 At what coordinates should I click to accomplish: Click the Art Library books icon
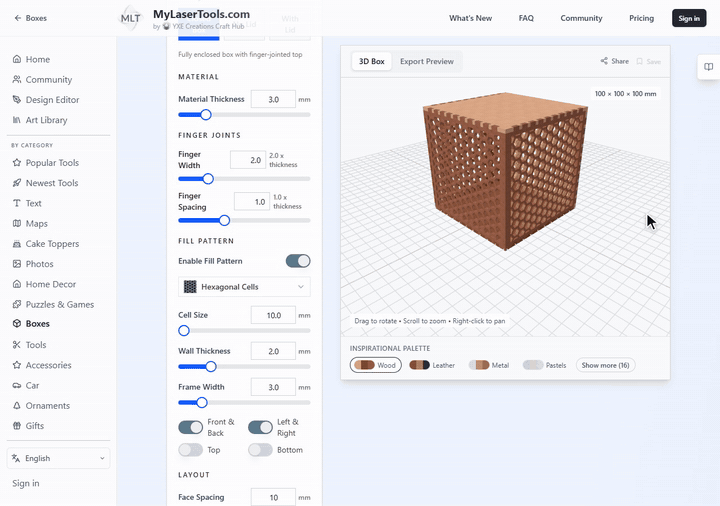tap(17, 120)
